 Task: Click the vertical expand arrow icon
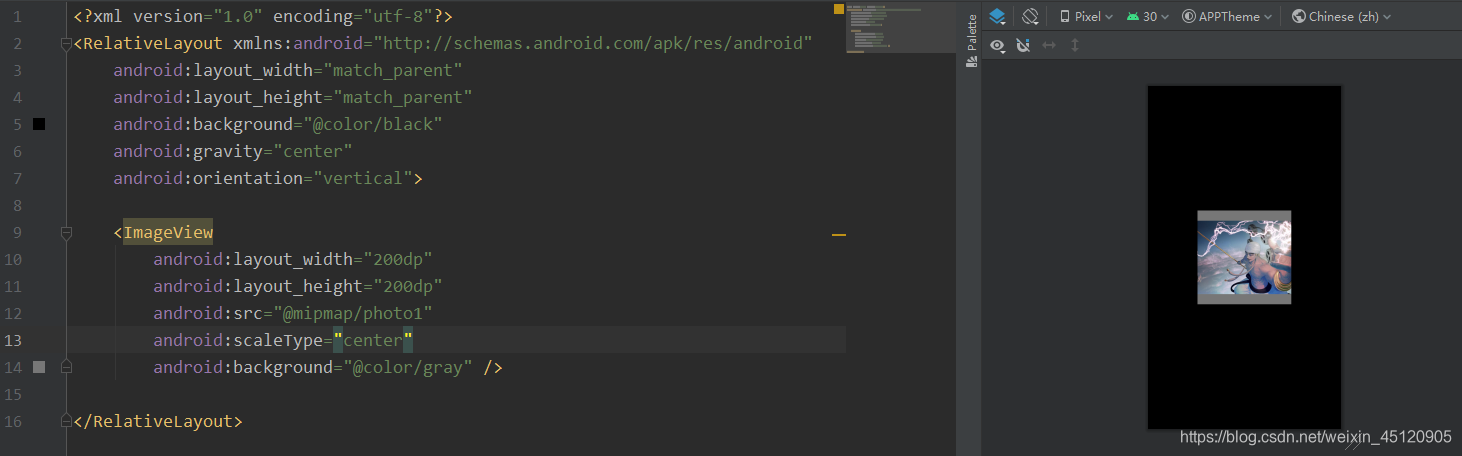(1075, 45)
